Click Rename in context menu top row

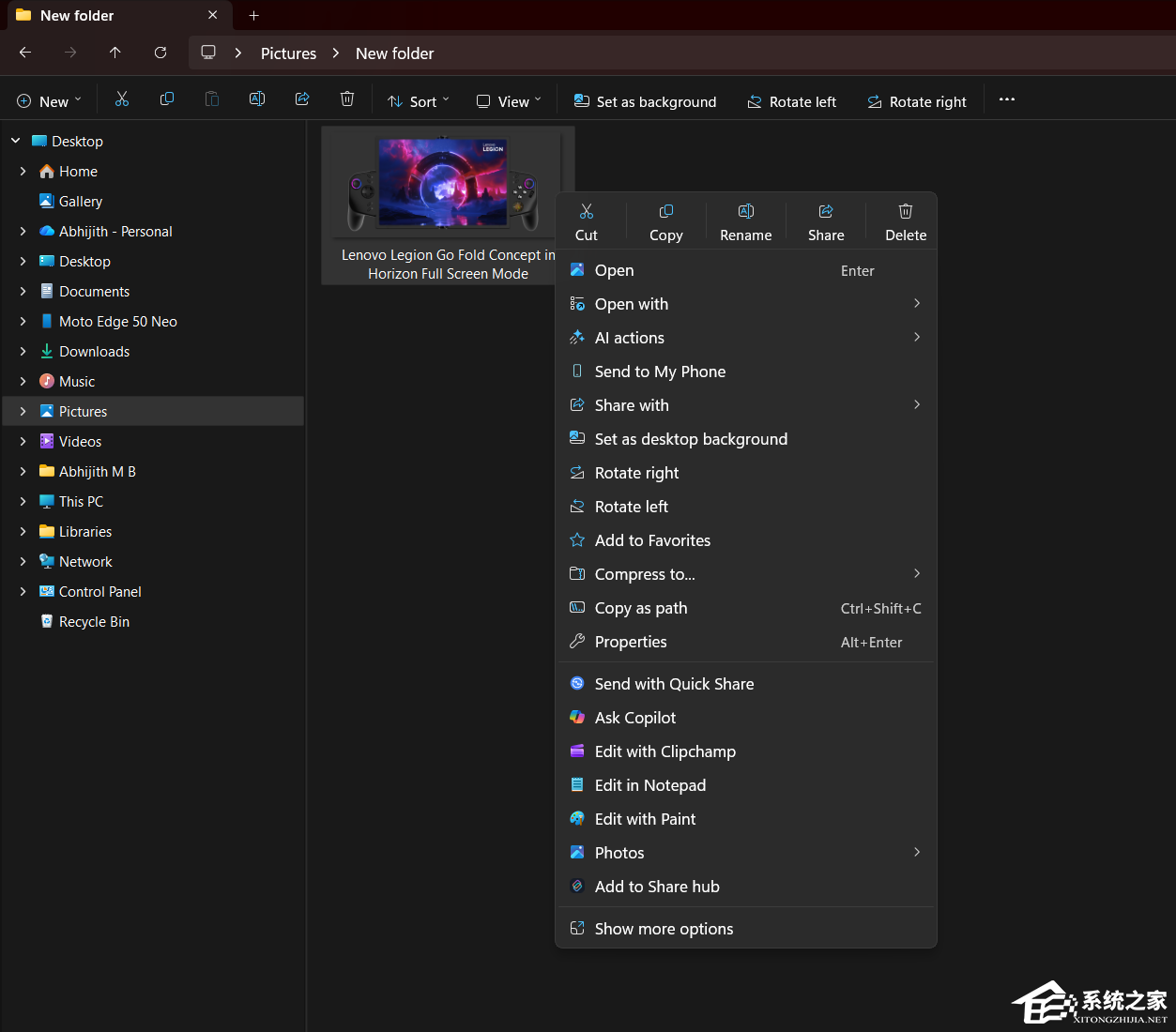(746, 222)
